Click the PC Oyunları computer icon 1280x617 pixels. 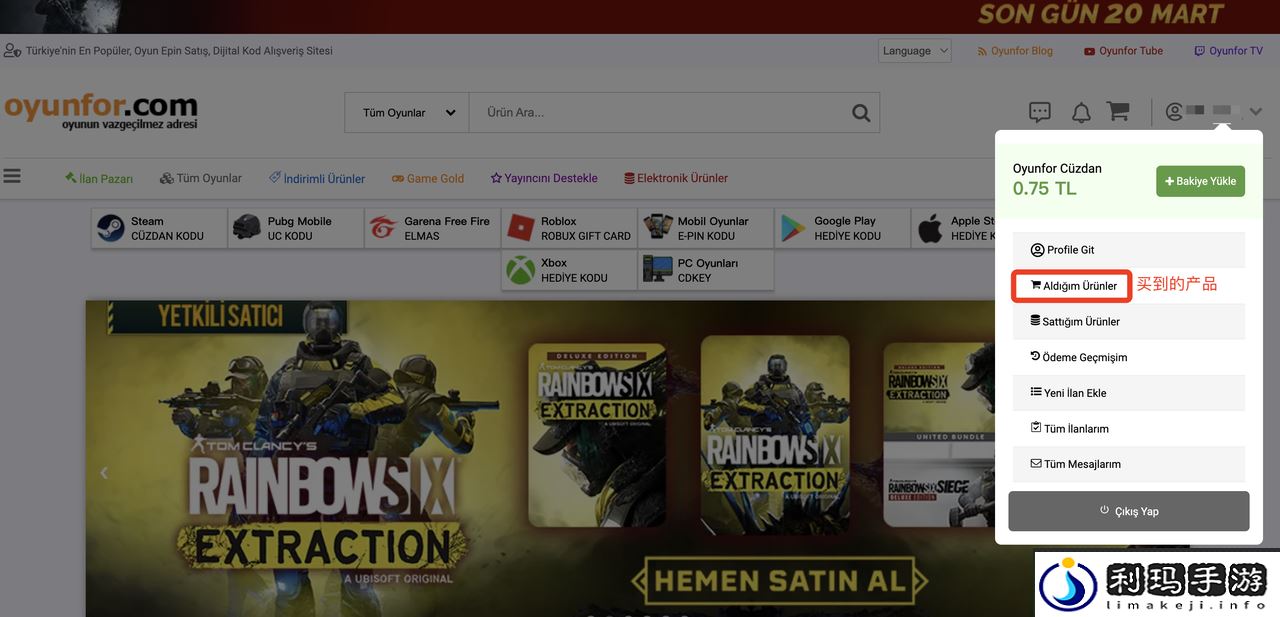(657, 270)
